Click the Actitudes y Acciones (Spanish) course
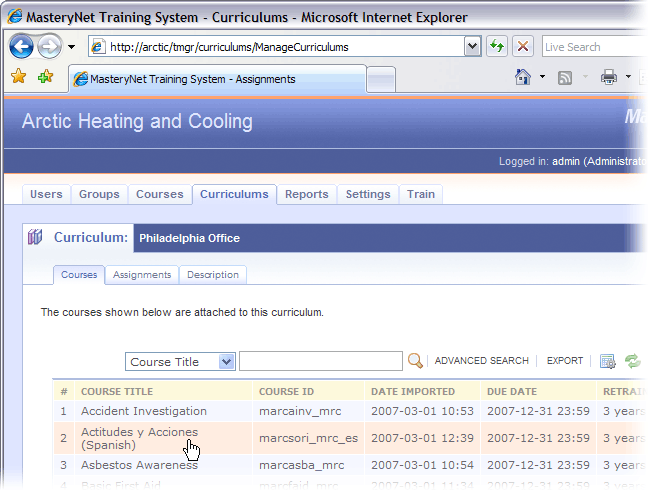The image size is (651, 493). tap(140, 438)
